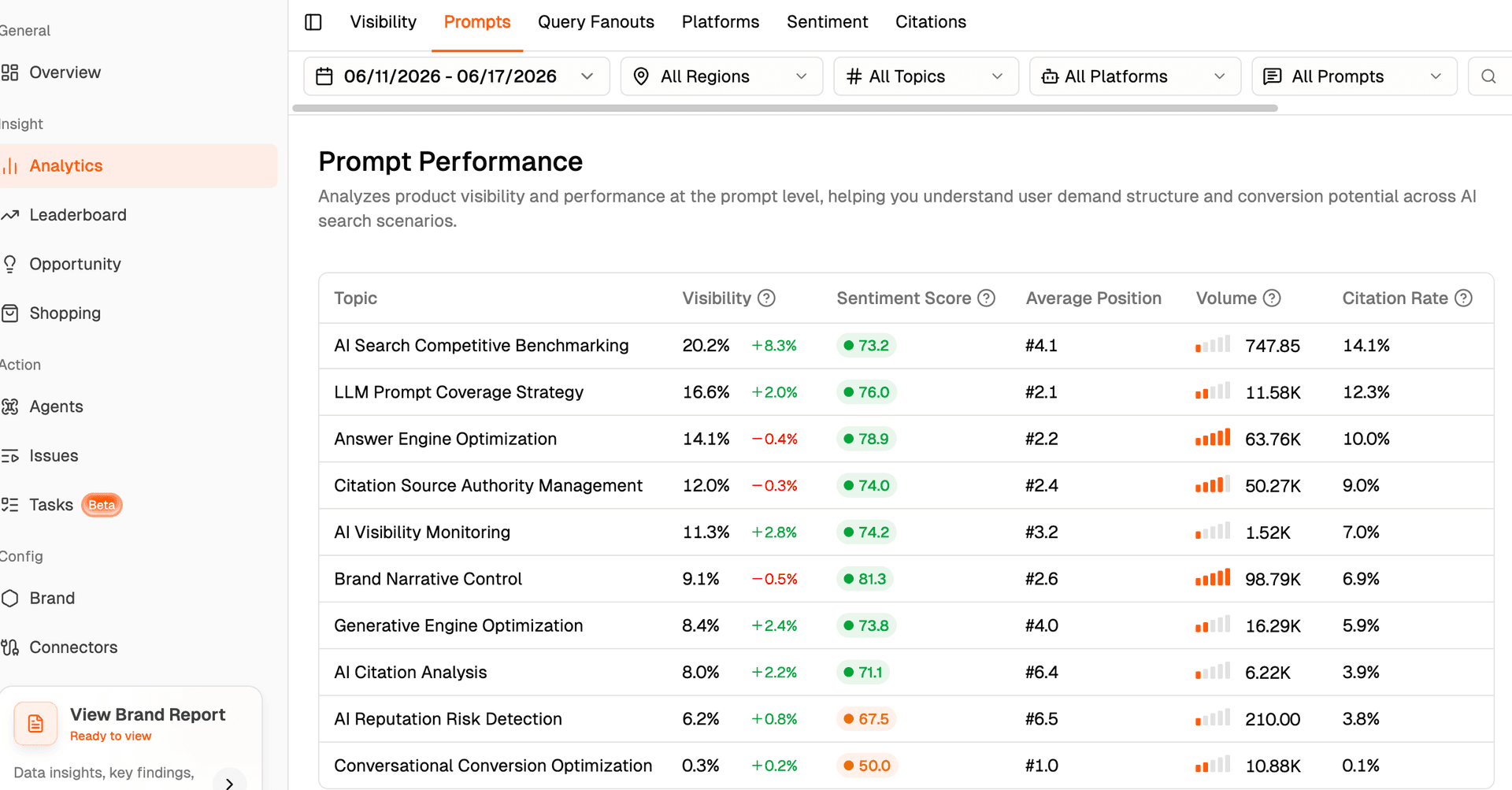The height and width of the screenshot is (790, 1512).
Task: Click the Overview grid icon
Action: coord(9,72)
